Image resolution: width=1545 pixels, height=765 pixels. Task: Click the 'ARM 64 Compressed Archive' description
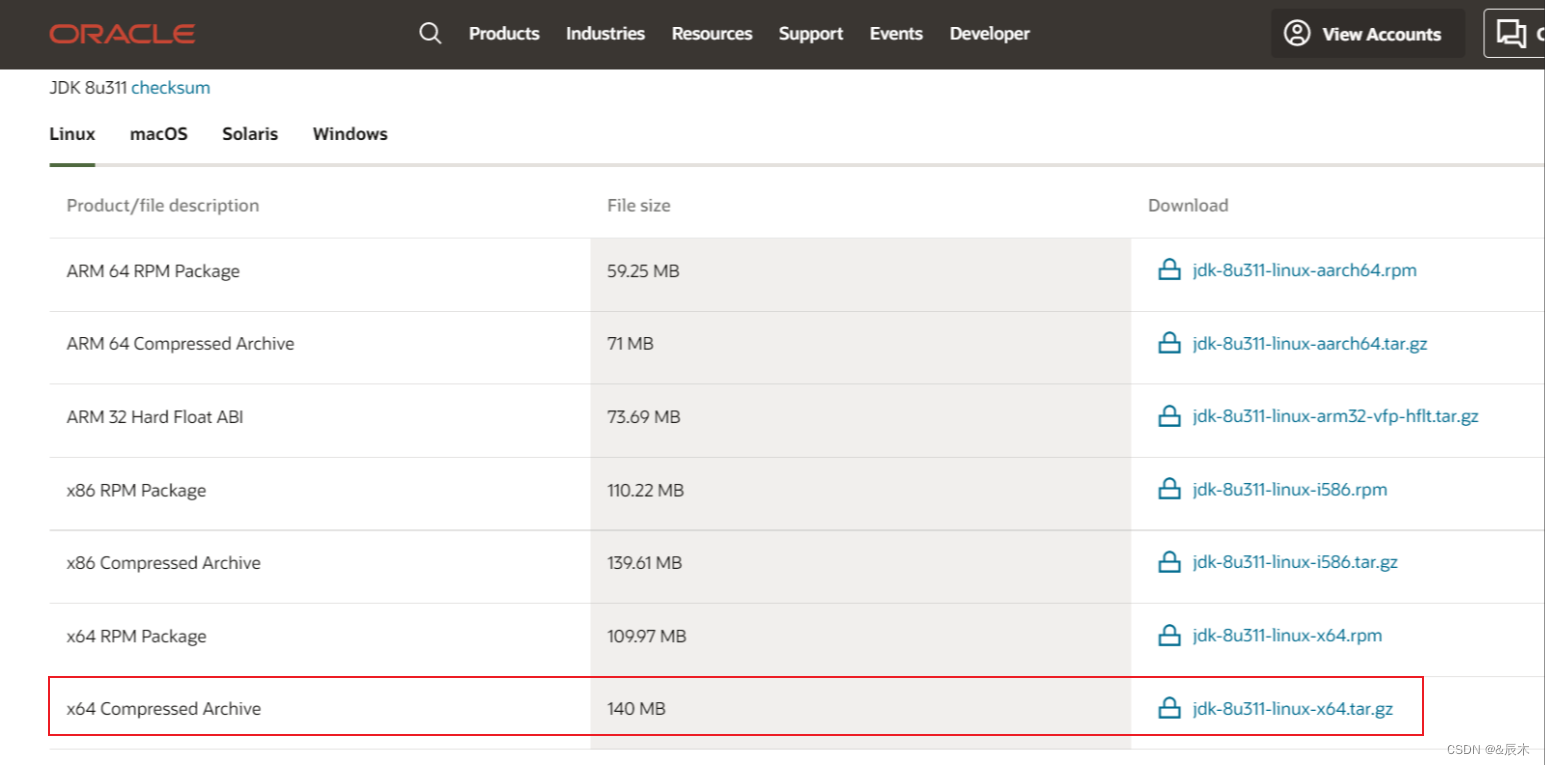click(180, 343)
